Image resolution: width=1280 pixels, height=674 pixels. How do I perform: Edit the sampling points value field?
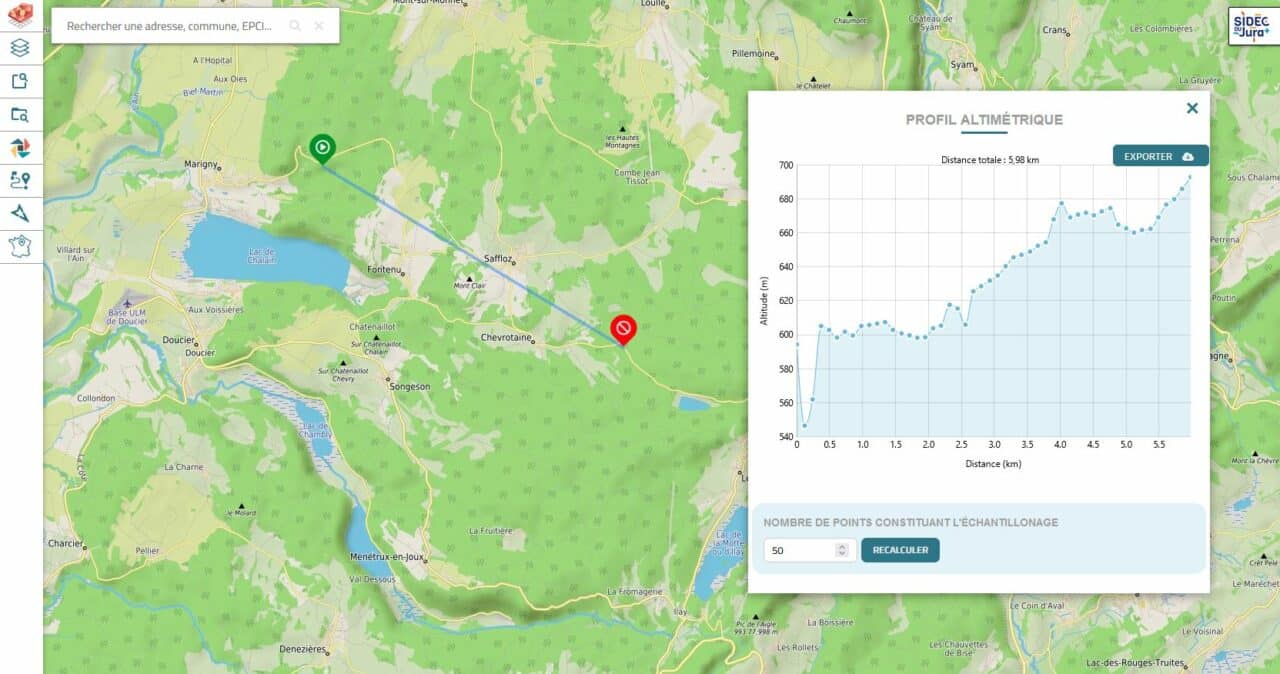(x=800, y=549)
